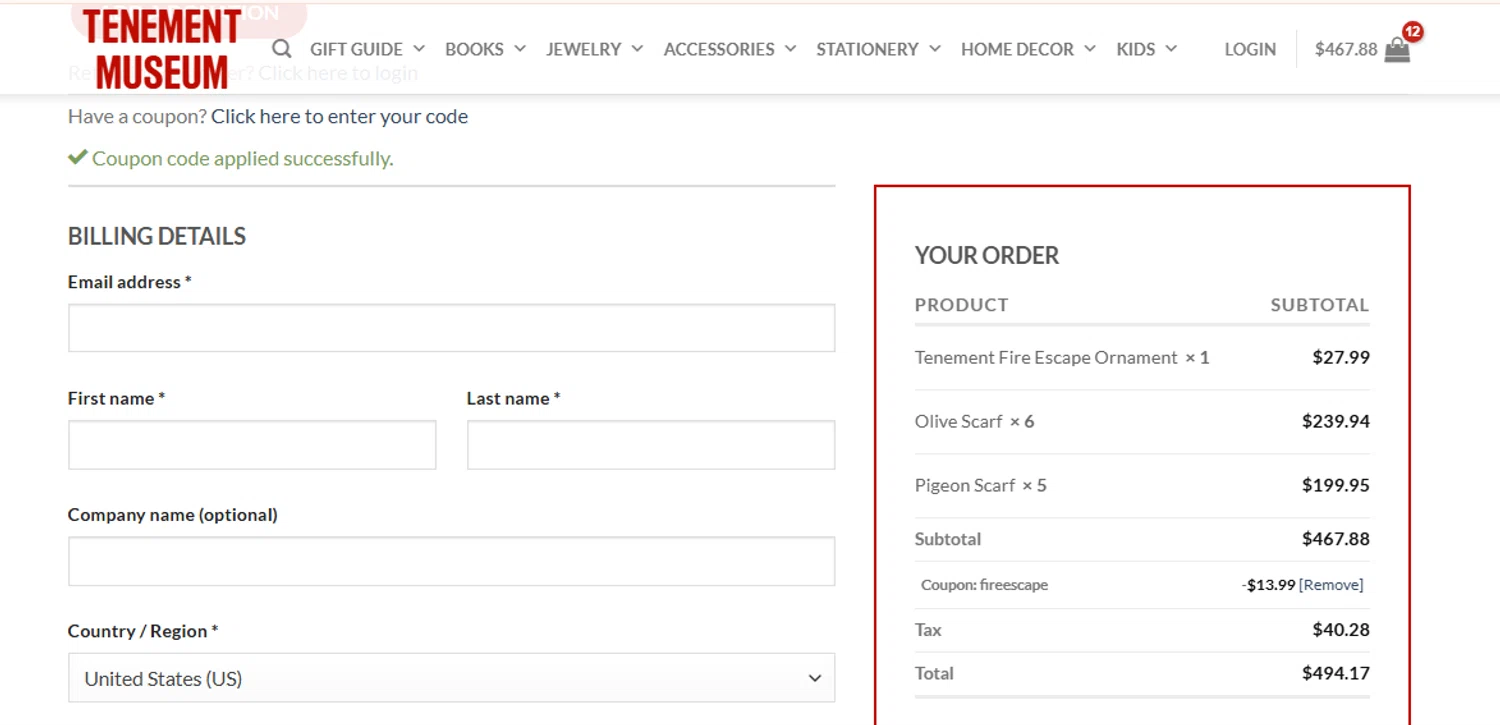Click the $467.88 cart total in header

pos(1346,49)
